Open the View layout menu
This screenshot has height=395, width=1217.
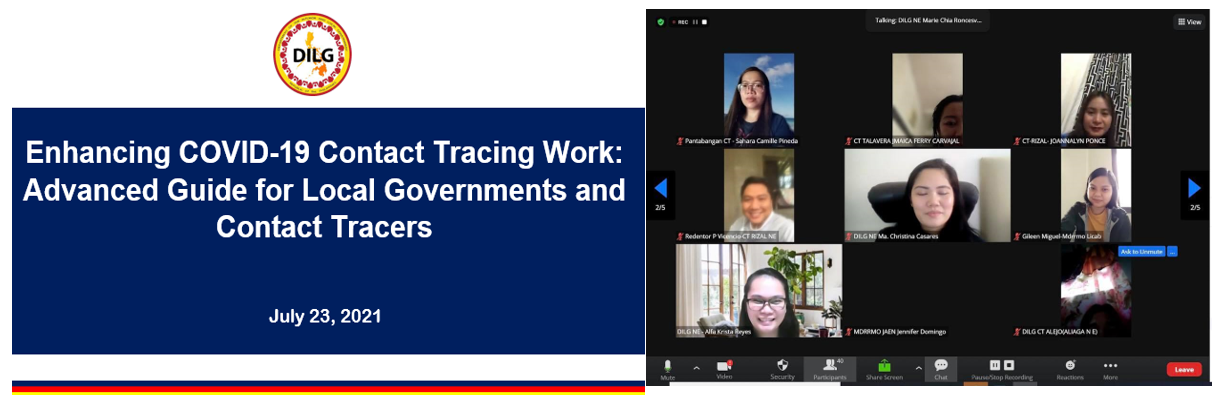pos(1189,21)
